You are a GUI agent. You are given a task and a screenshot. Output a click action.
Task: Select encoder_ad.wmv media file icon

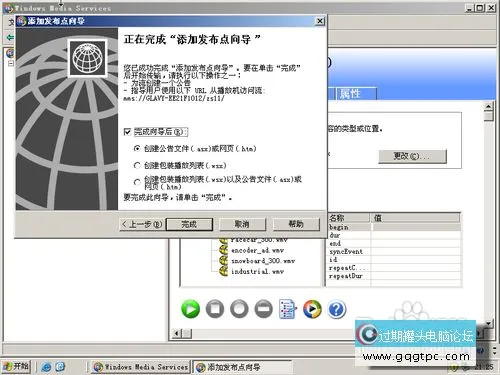click(223, 250)
